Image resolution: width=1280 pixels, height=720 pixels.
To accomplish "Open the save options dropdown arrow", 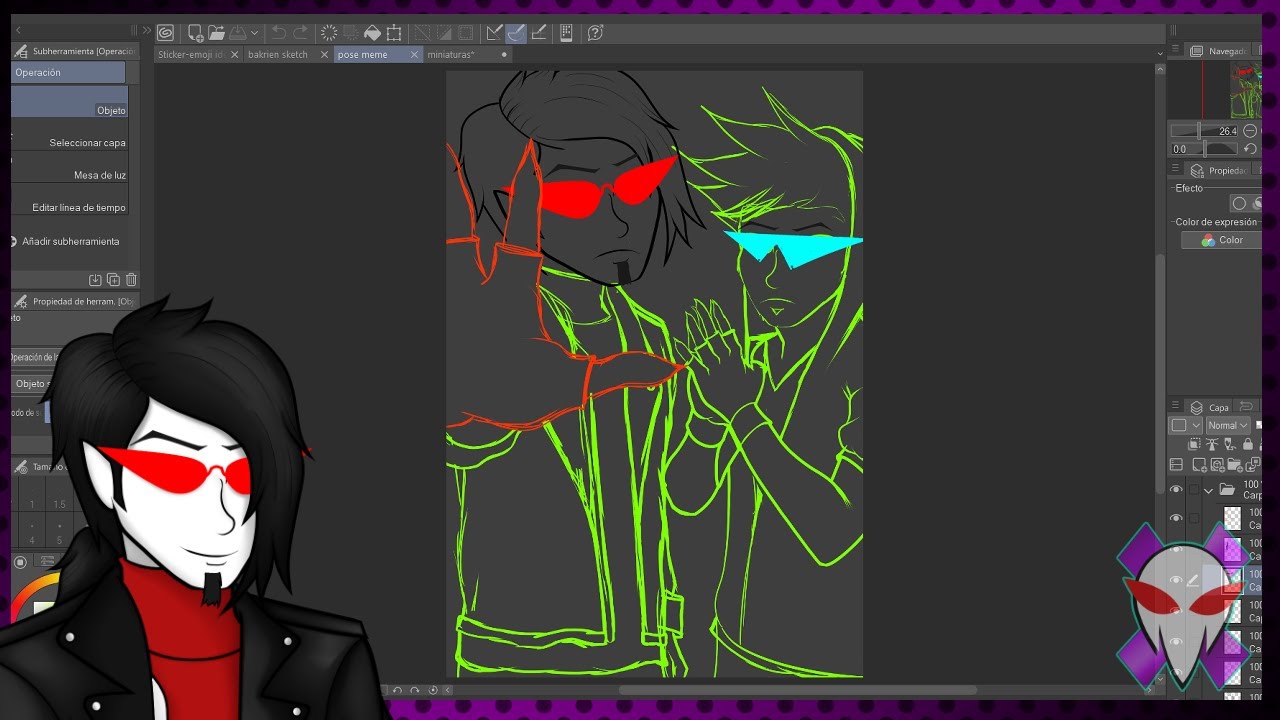I will [x=254, y=33].
